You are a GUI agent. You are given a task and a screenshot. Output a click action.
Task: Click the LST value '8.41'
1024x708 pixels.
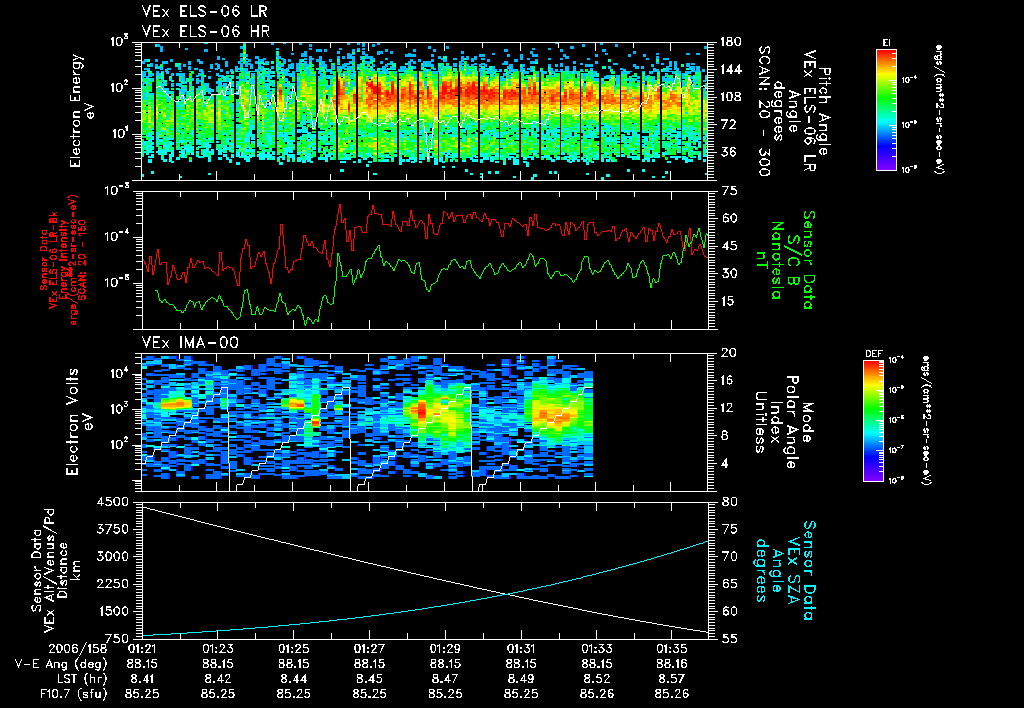(142, 679)
